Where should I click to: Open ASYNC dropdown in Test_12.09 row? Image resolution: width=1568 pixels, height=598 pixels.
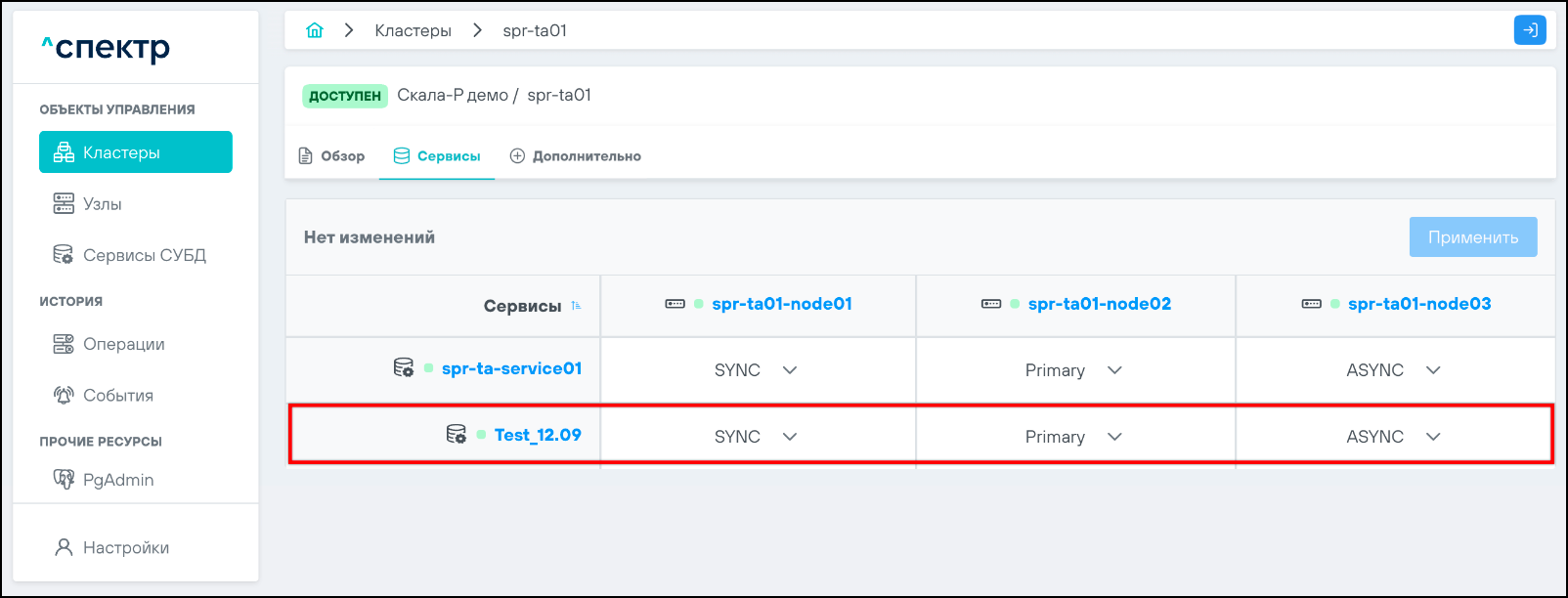[1433, 437]
